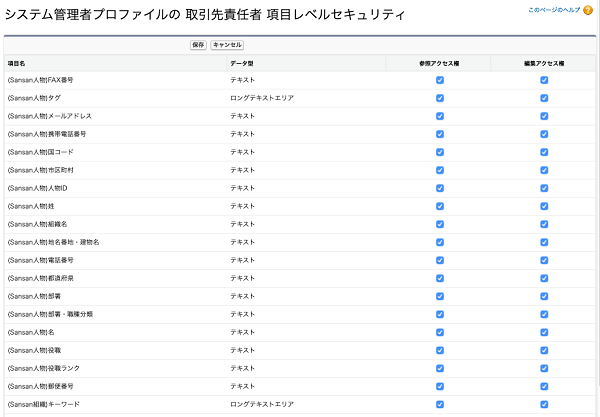This screenshot has height=417, width=600.
Task: Toggle 編集アクセス権 for (Sansan人物)組織名
Action: click(544, 224)
